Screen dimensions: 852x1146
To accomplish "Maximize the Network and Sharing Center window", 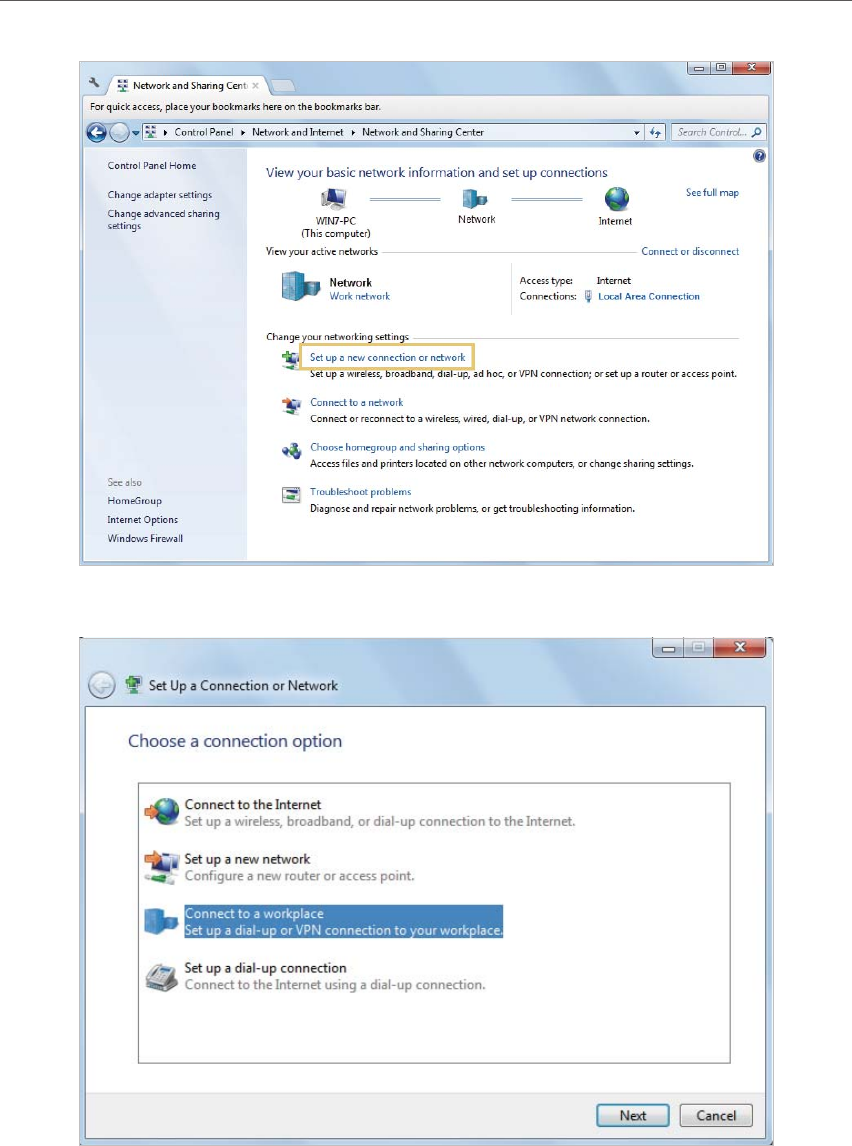I will coord(721,68).
